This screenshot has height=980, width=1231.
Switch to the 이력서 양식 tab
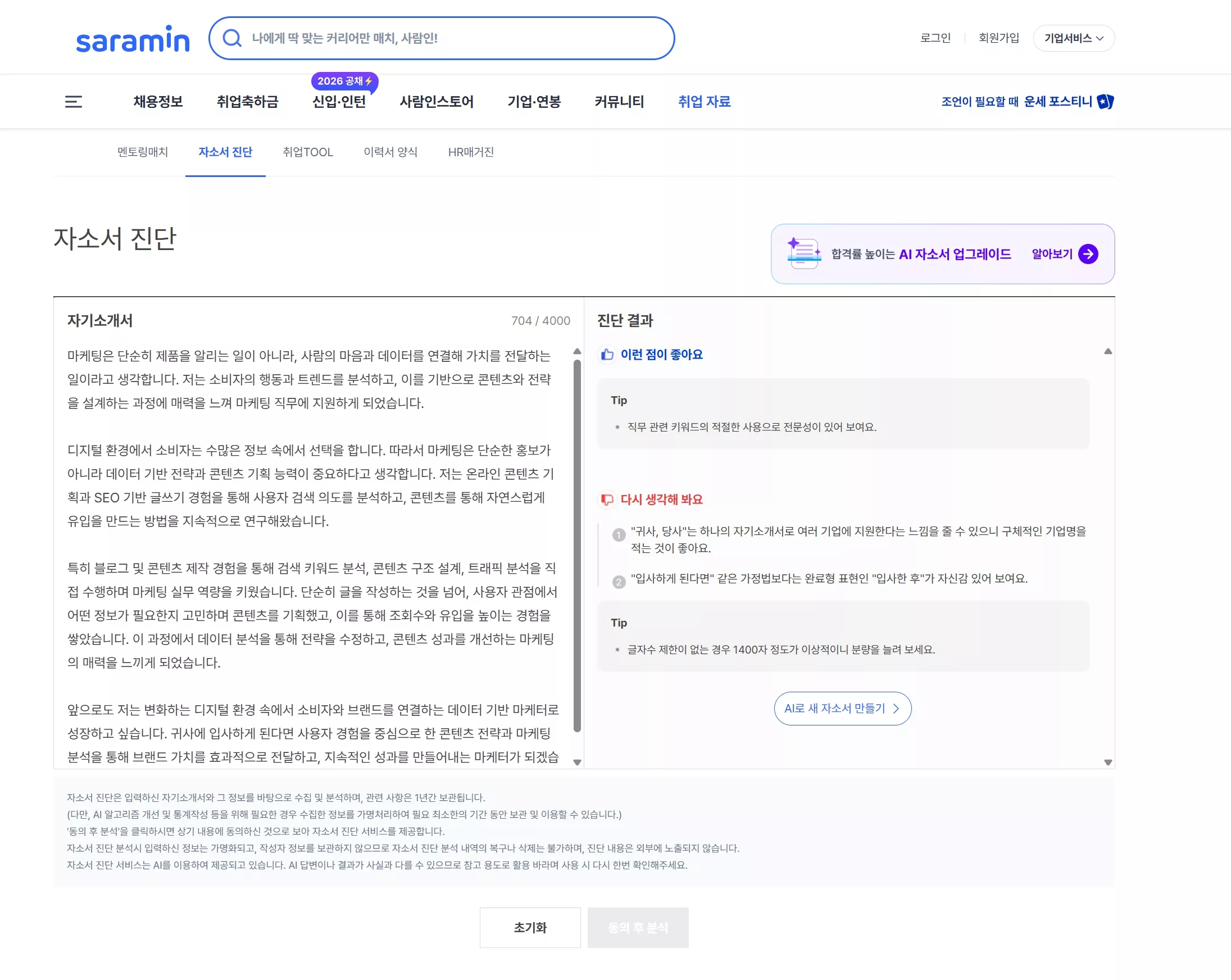[x=390, y=152]
